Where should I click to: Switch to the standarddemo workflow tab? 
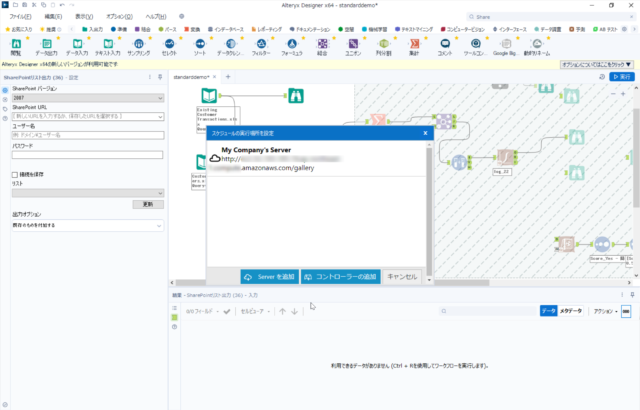(x=191, y=77)
